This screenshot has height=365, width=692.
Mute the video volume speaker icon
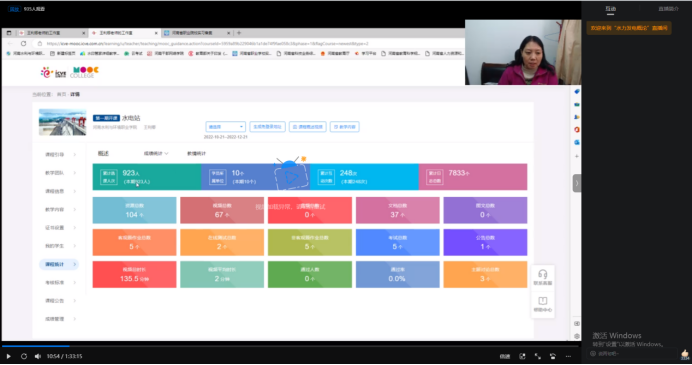(x=38, y=356)
